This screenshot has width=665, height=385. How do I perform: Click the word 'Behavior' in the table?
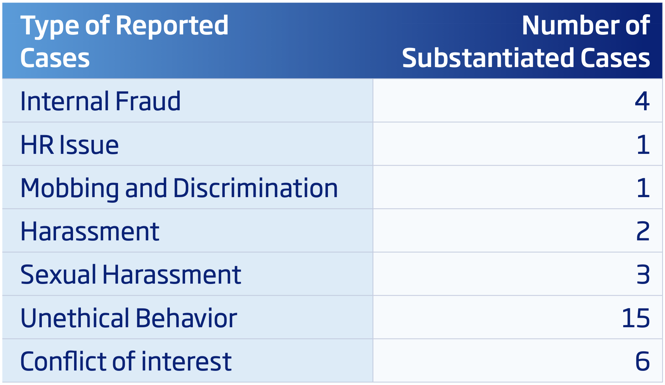pos(187,318)
